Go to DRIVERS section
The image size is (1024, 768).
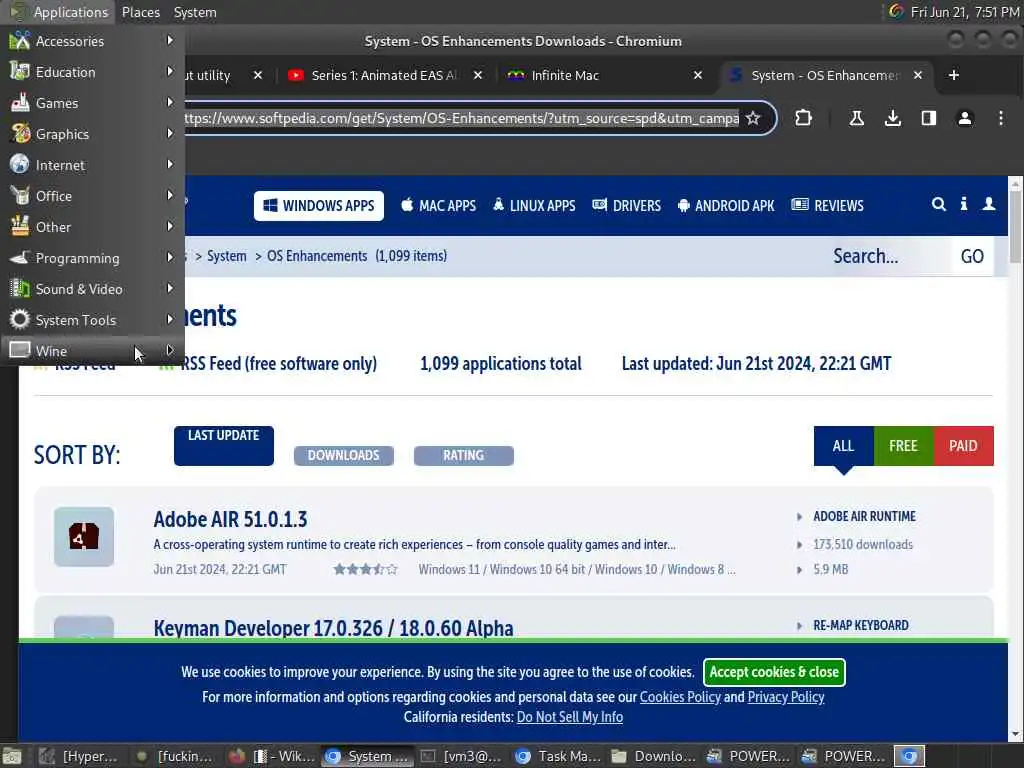coord(626,206)
